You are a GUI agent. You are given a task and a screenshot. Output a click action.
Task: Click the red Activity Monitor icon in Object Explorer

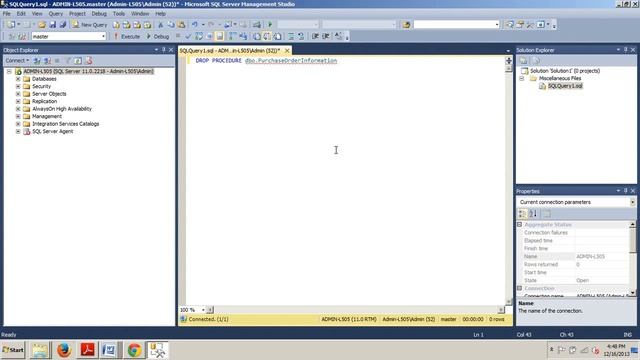[x=89, y=60]
